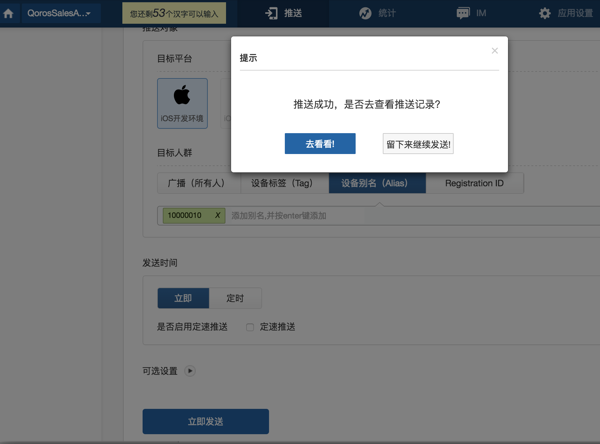Click the 目标人群 label

(x=174, y=153)
